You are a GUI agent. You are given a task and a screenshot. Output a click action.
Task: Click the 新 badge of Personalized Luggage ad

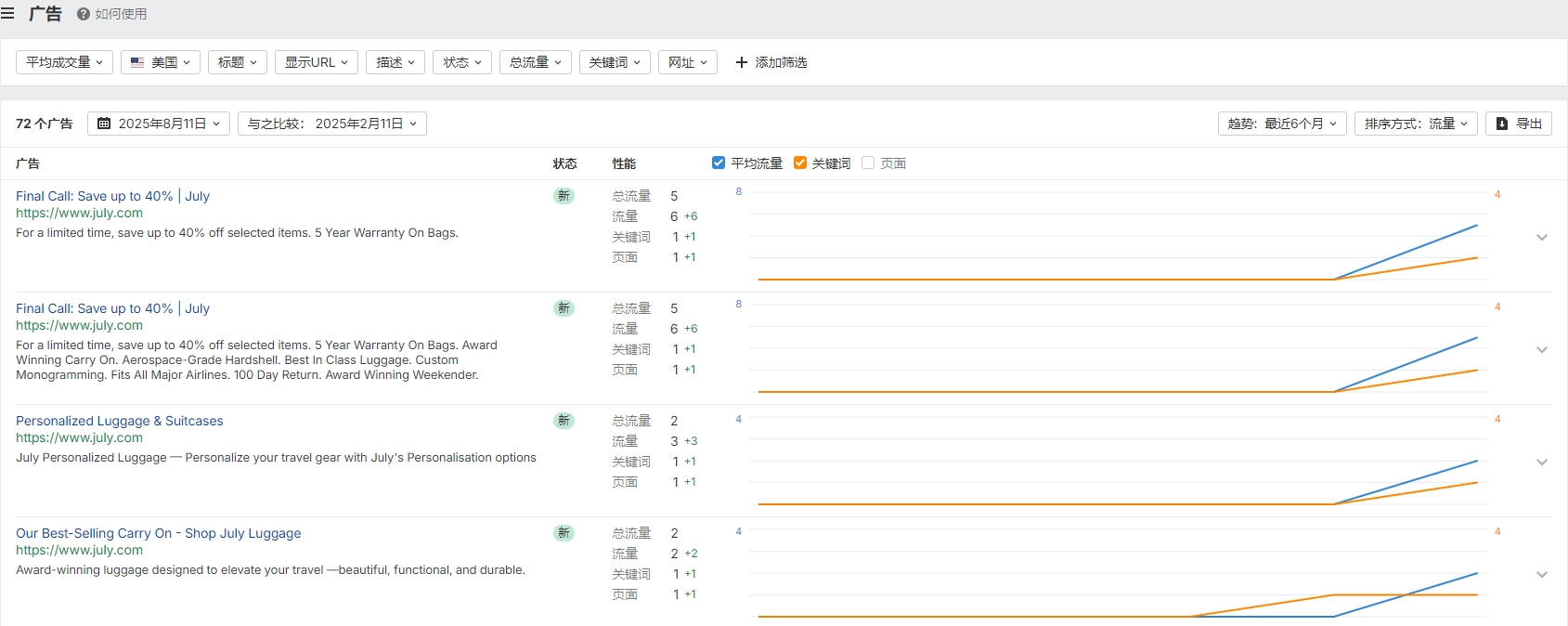coord(564,421)
